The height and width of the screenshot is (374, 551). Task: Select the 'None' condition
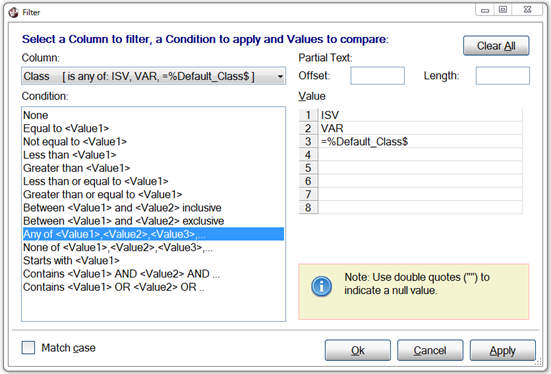pyautogui.click(x=35, y=115)
